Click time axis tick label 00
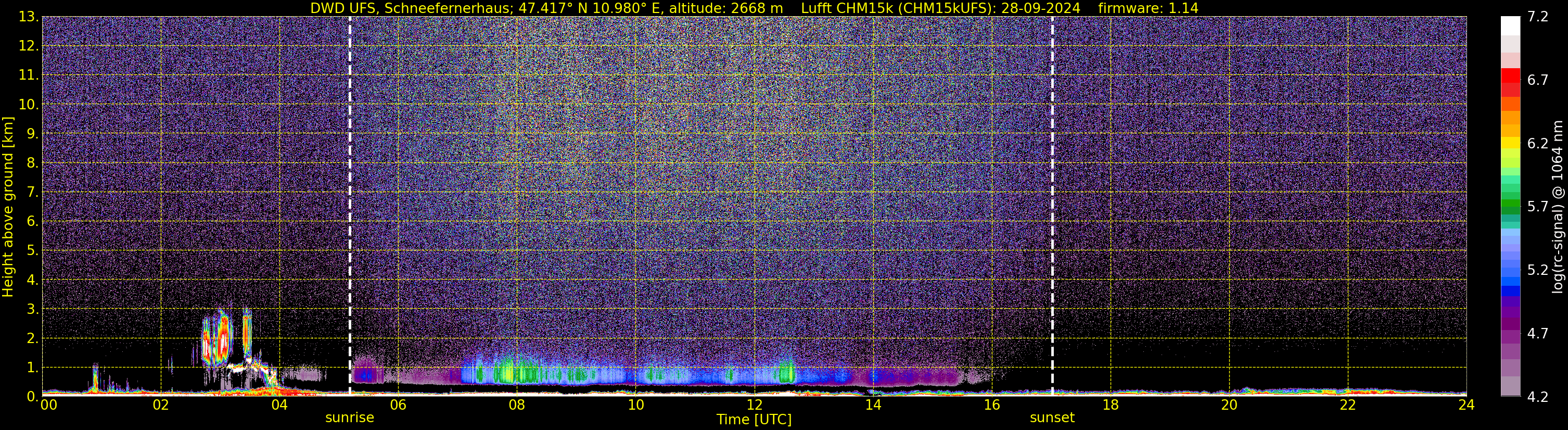 pos(49,405)
